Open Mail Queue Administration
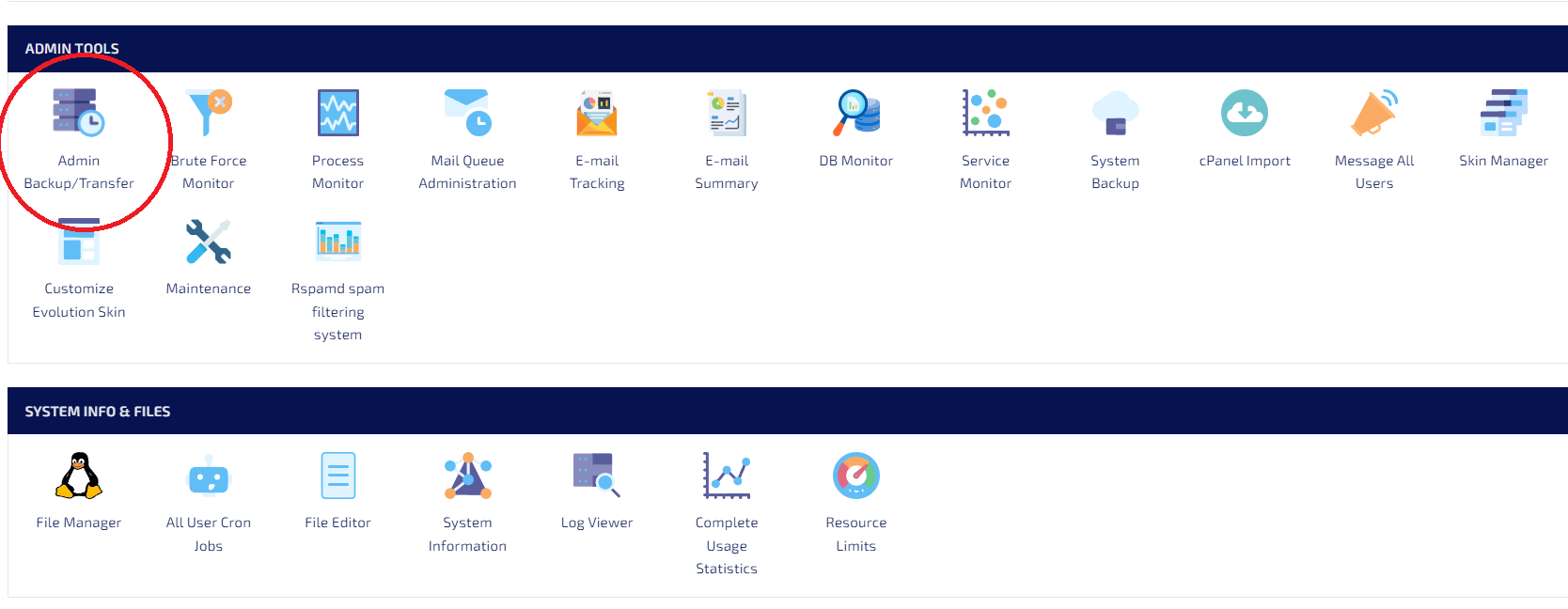This screenshot has width=1568, height=609. tap(467, 114)
